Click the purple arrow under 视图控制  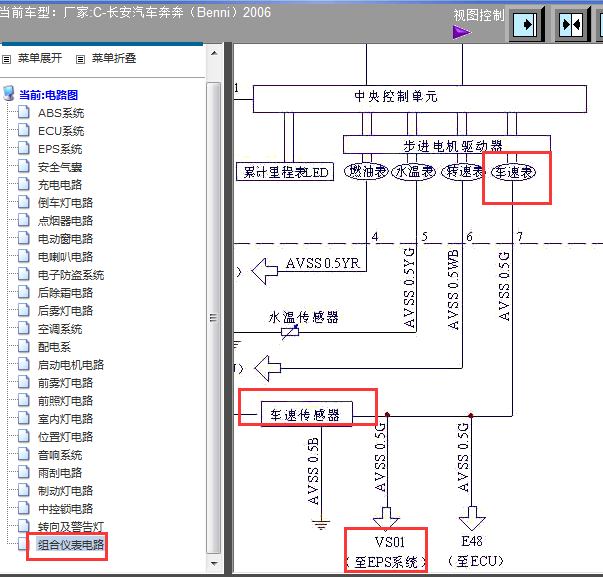(462, 32)
